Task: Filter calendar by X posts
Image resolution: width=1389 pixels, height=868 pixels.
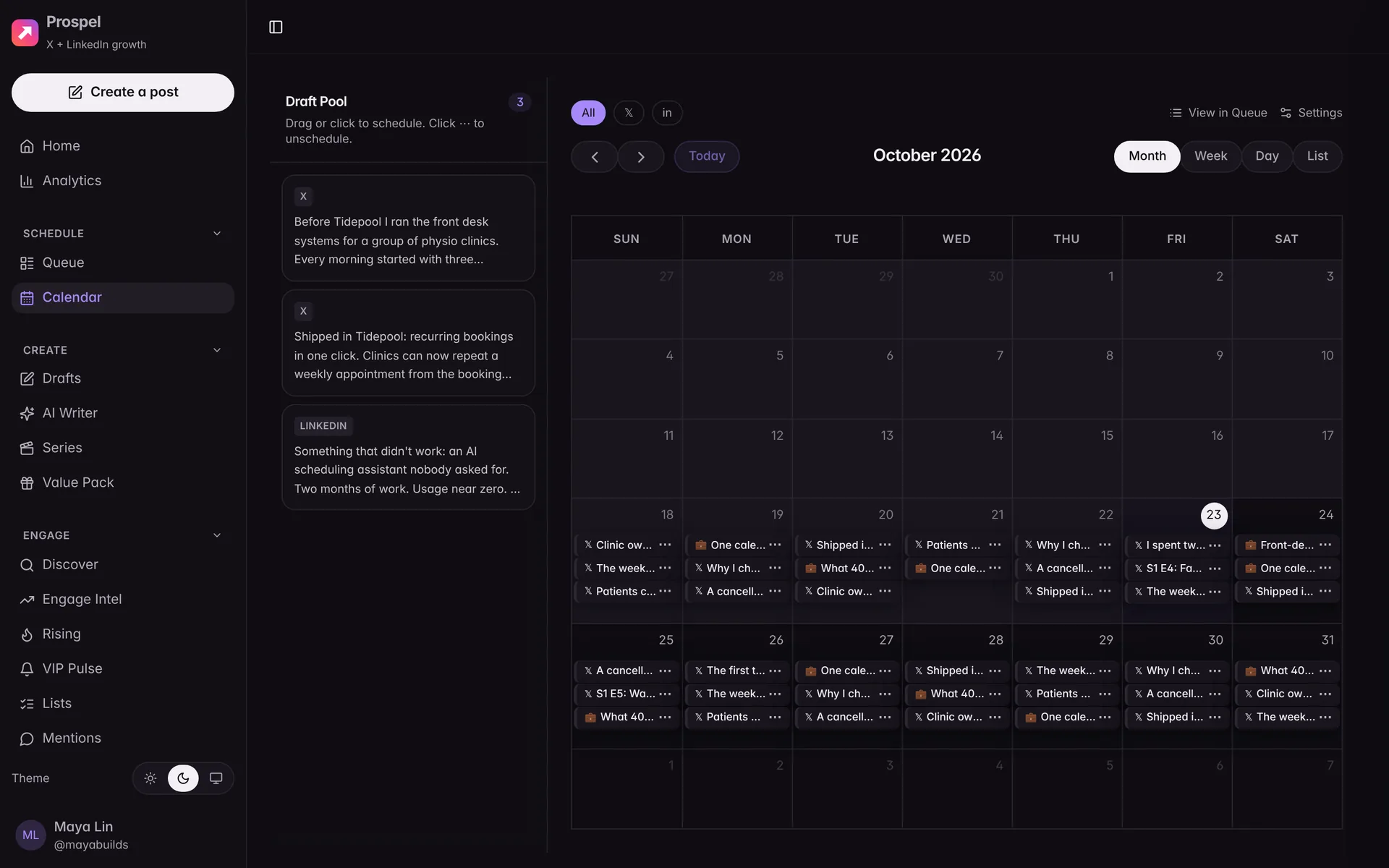Action: (x=629, y=113)
